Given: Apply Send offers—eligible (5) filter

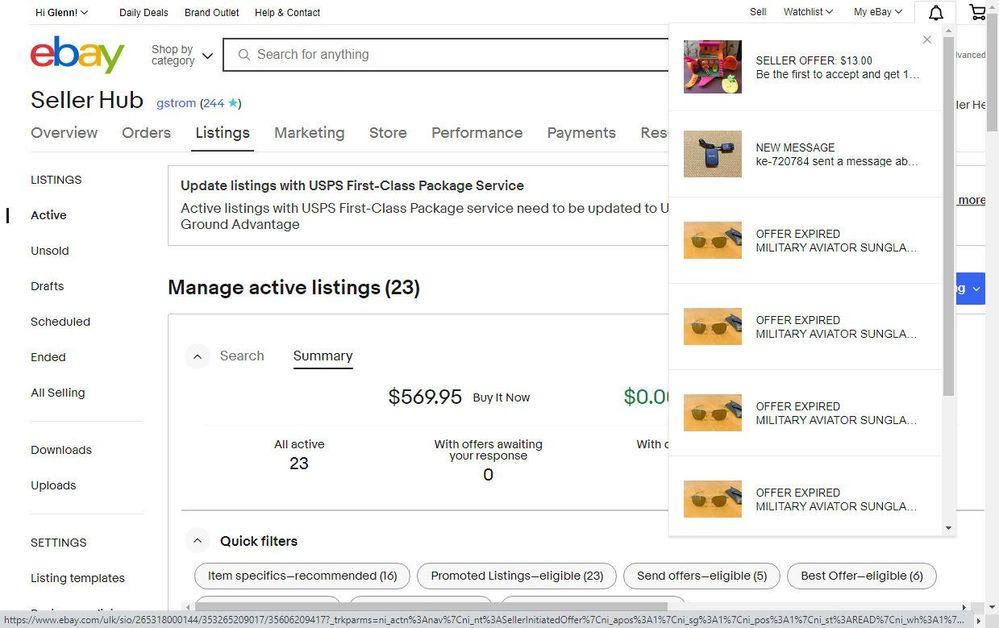Looking at the screenshot, I should pos(701,576).
